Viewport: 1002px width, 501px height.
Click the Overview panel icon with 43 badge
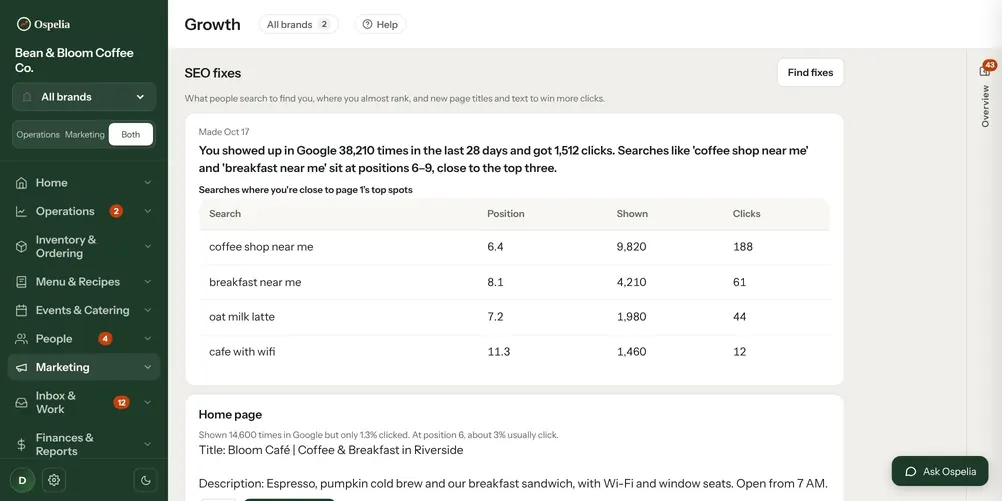985,70
